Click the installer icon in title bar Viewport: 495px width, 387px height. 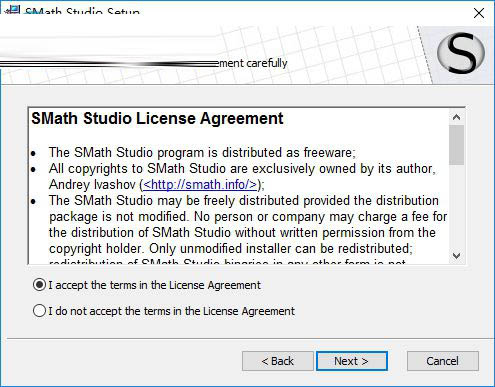pyautogui.click(x=13, y=10)
